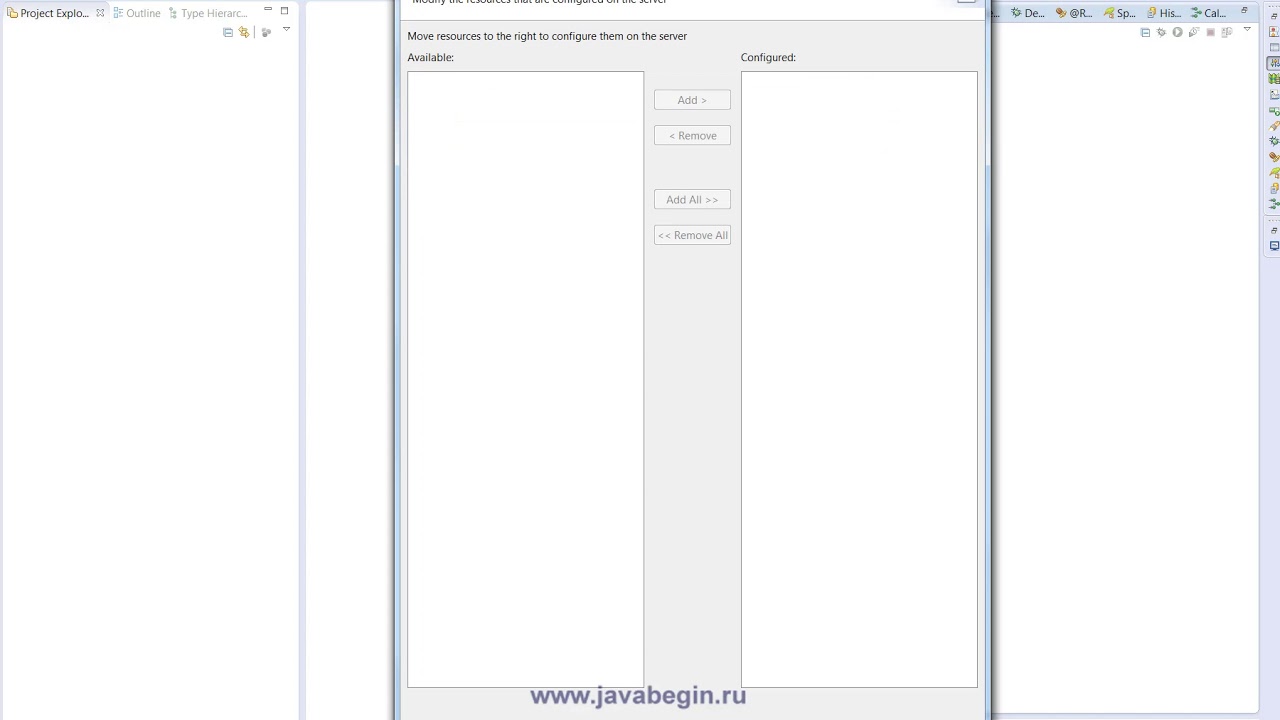Click the Spring leaf icon in right sidebar
Viewport: 1280px width, 720px height.
tap(1274, 172)
